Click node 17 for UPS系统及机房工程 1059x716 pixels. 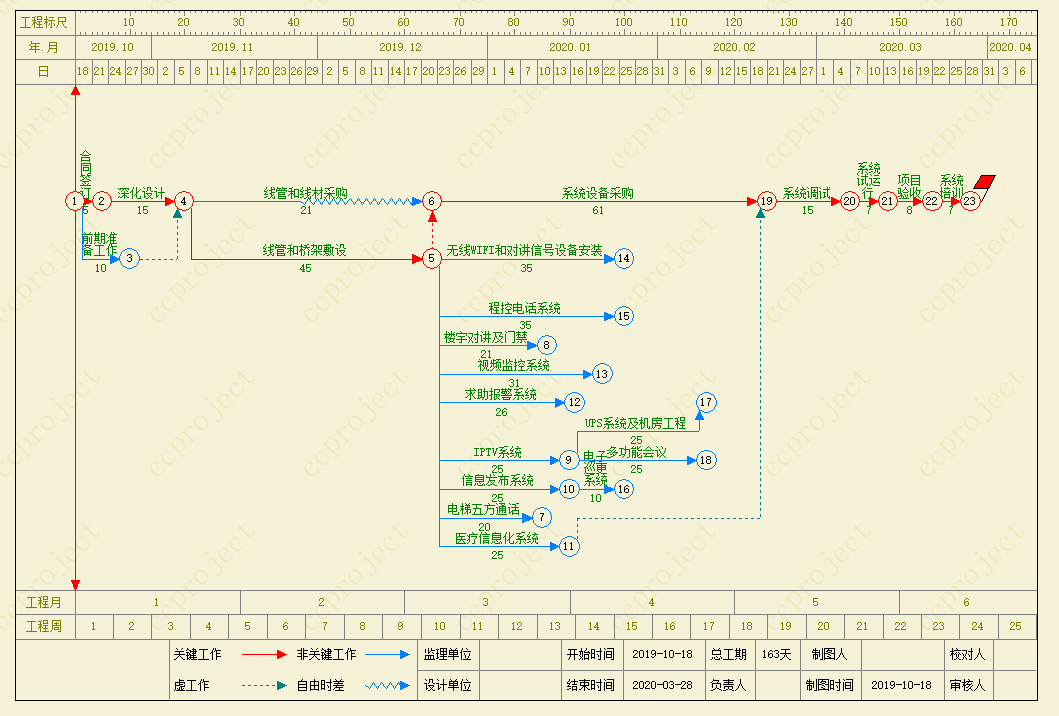tap(707, 402)
